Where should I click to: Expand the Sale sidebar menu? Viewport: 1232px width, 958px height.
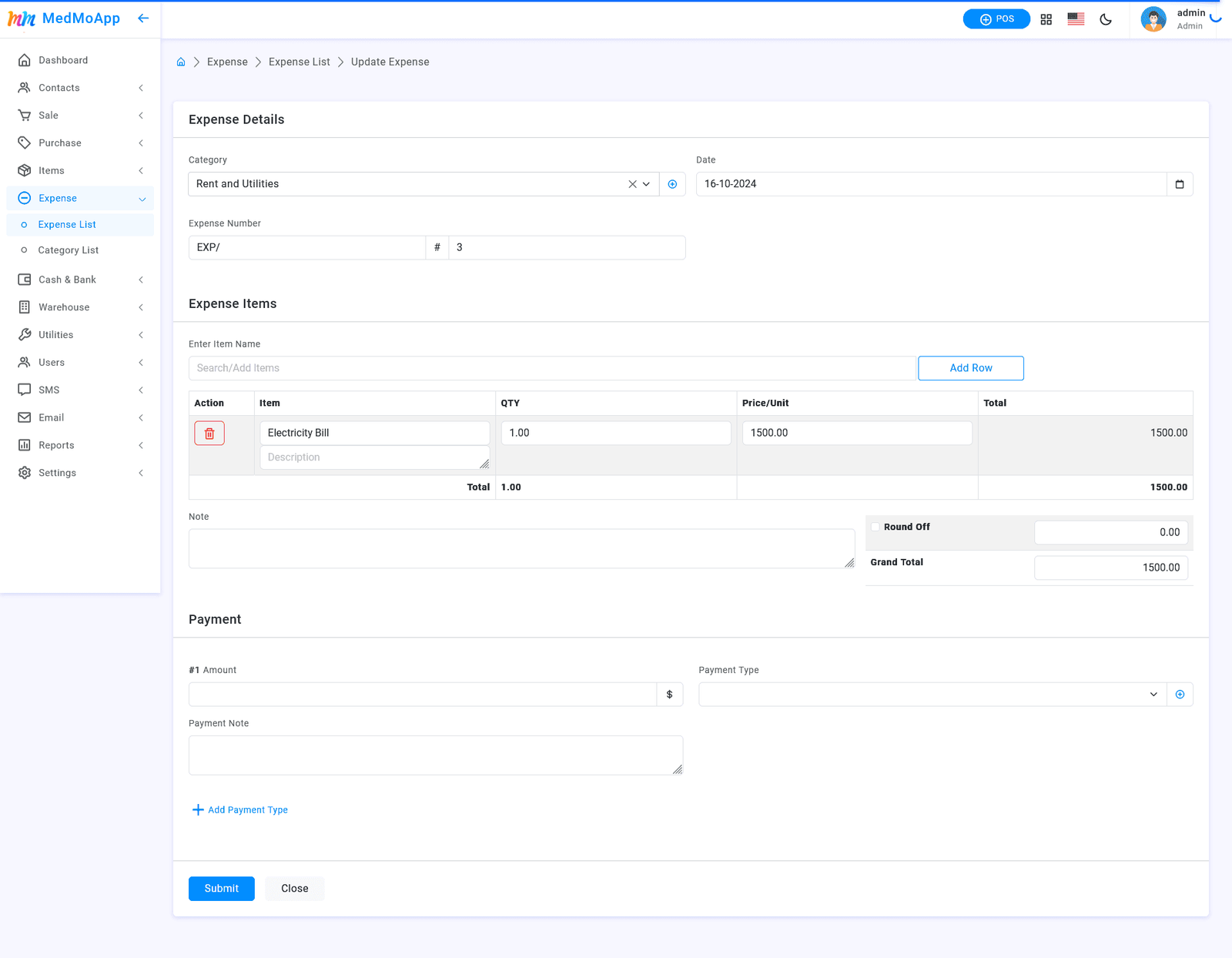tap(80, 116)
